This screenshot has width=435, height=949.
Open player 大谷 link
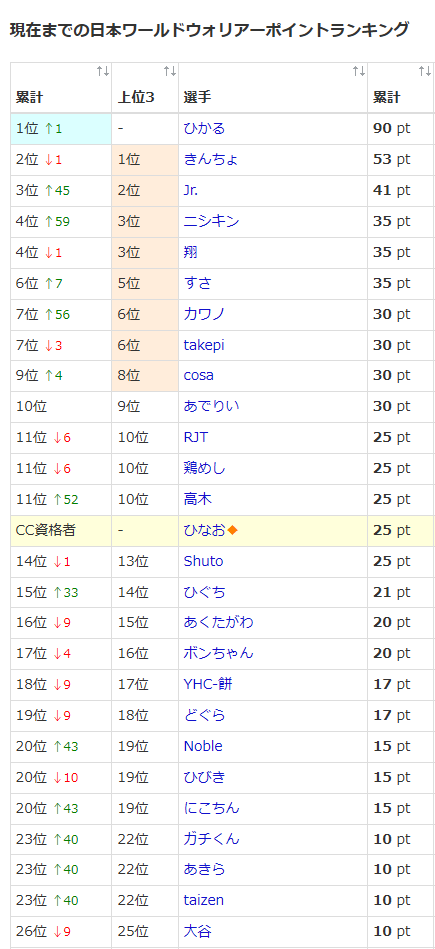pos(197,931)
